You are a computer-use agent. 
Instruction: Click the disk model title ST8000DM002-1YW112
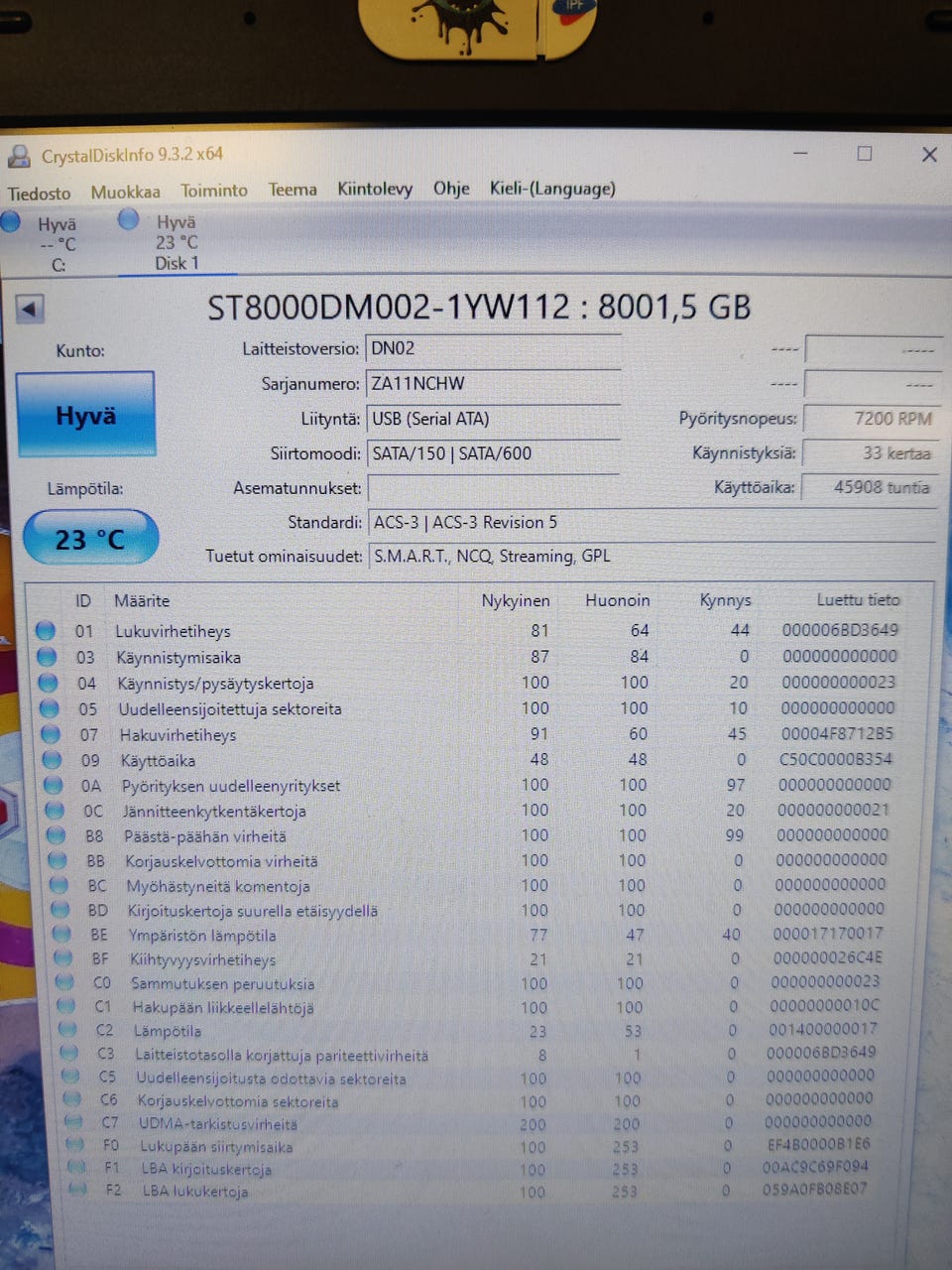tap(388, 308)
